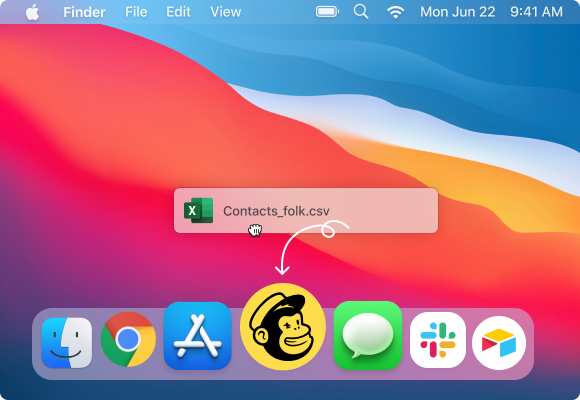Select the Contacts_folk.csv file name
580x400 pixels.
pyautogui.click(x=276, y=211)
